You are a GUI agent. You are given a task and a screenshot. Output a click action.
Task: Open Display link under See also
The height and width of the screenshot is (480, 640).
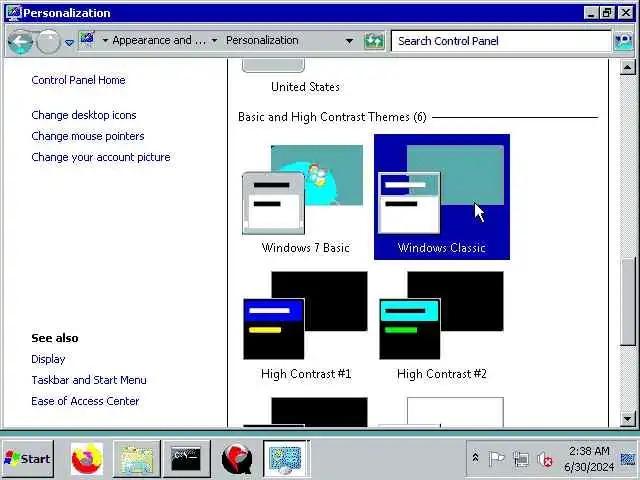48,359
